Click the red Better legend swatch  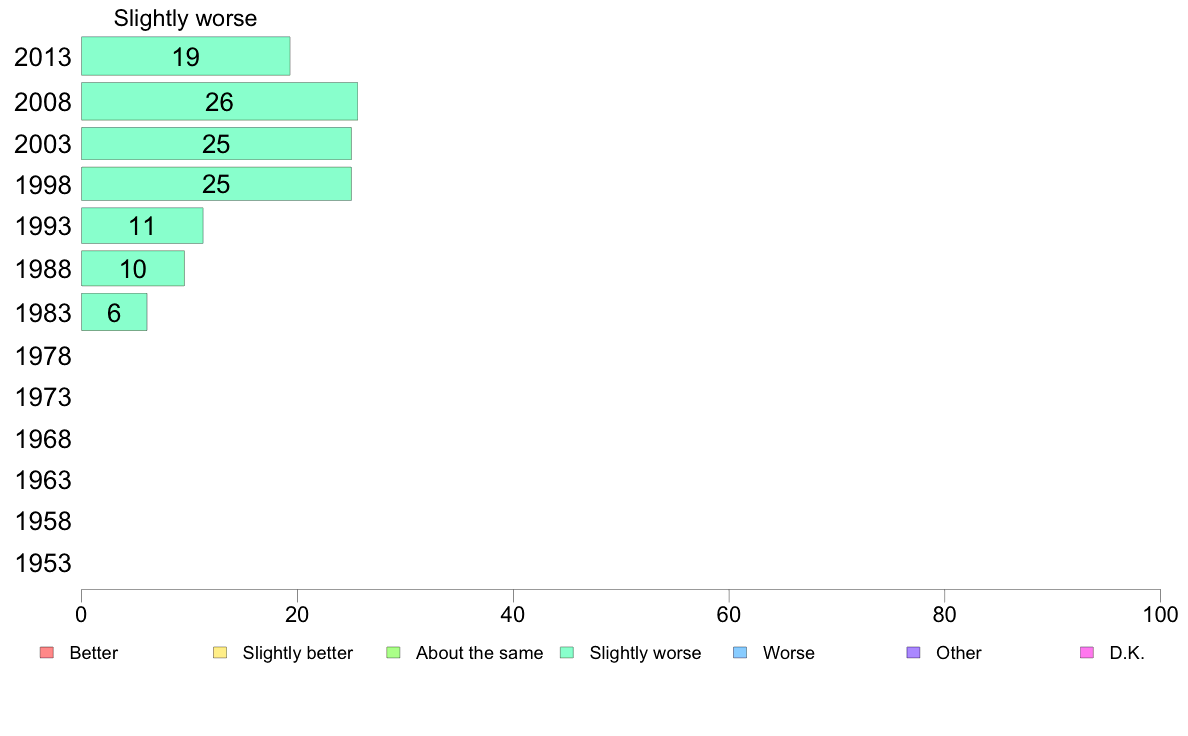(x=46, y=653)
